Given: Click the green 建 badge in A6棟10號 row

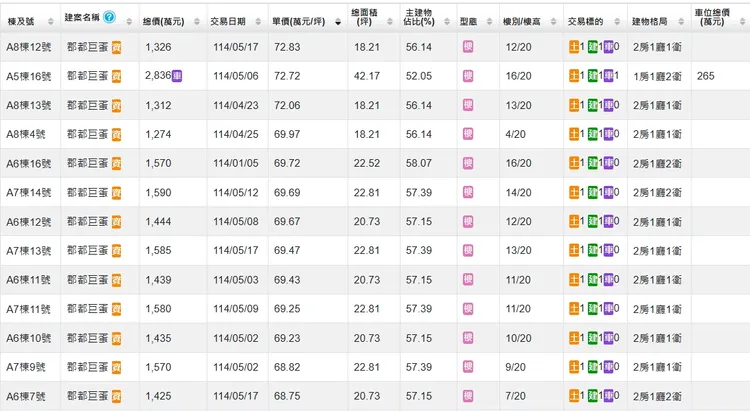Looking at the screenshot, I should [593, 338].
